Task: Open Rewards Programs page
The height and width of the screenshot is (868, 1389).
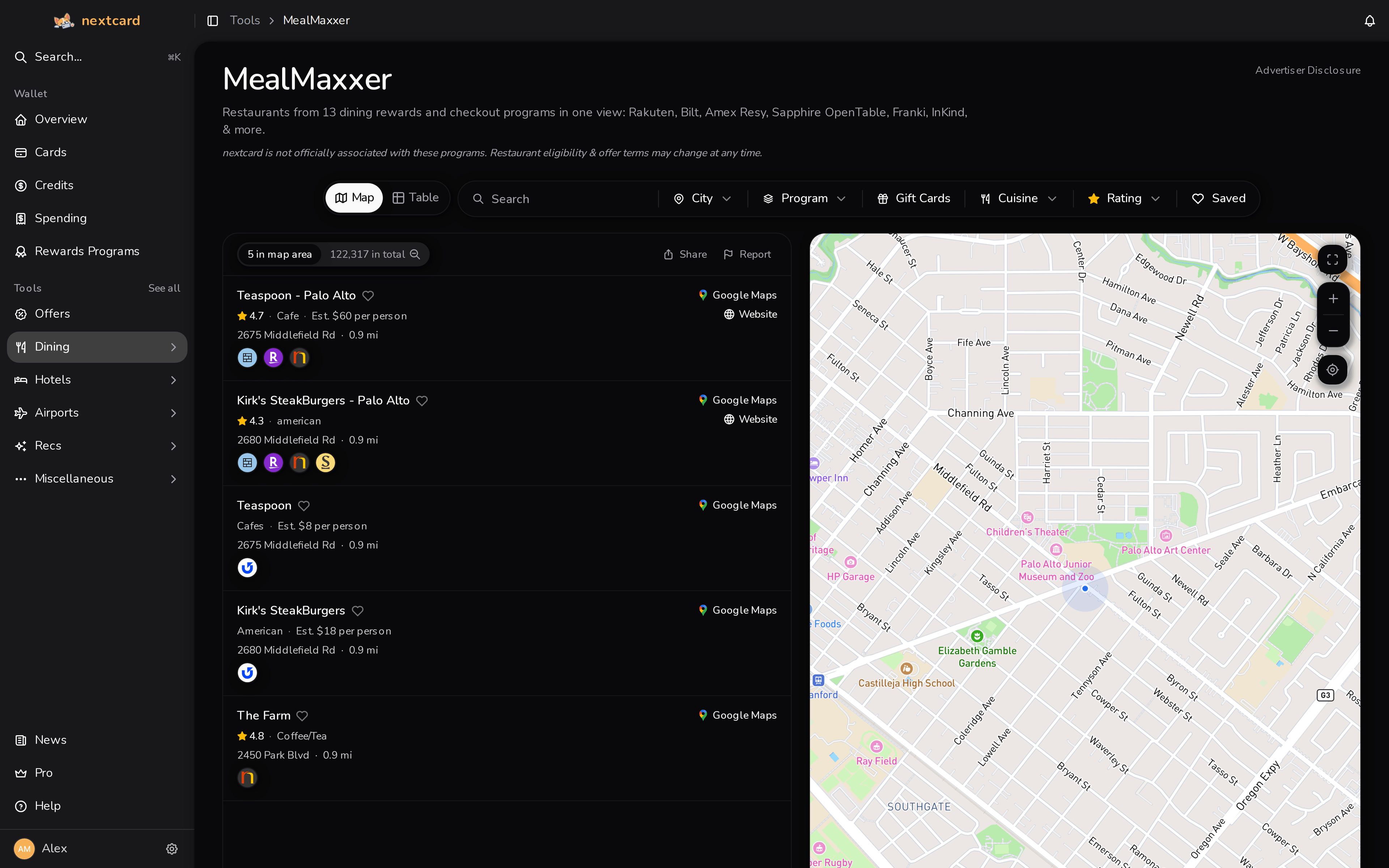Action: [97, 251]
